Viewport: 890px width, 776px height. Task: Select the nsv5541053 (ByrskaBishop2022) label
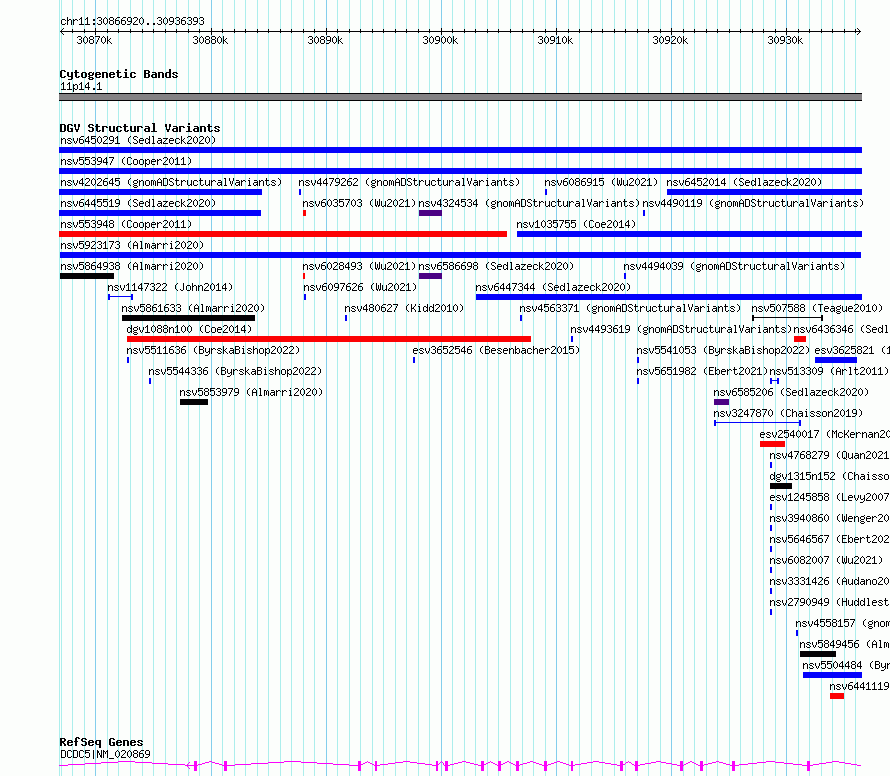(723, 350)
